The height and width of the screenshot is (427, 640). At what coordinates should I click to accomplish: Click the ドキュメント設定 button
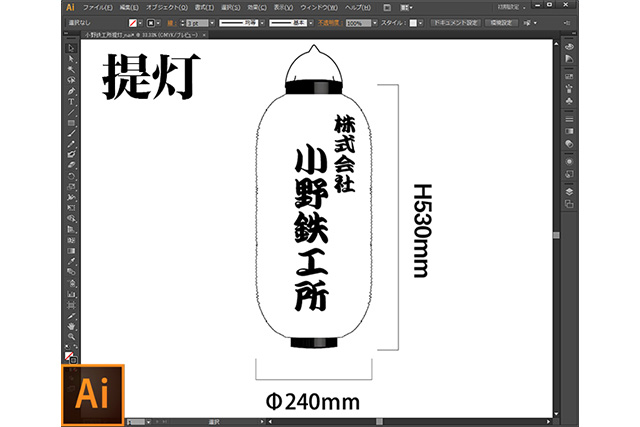click(456, 23)
